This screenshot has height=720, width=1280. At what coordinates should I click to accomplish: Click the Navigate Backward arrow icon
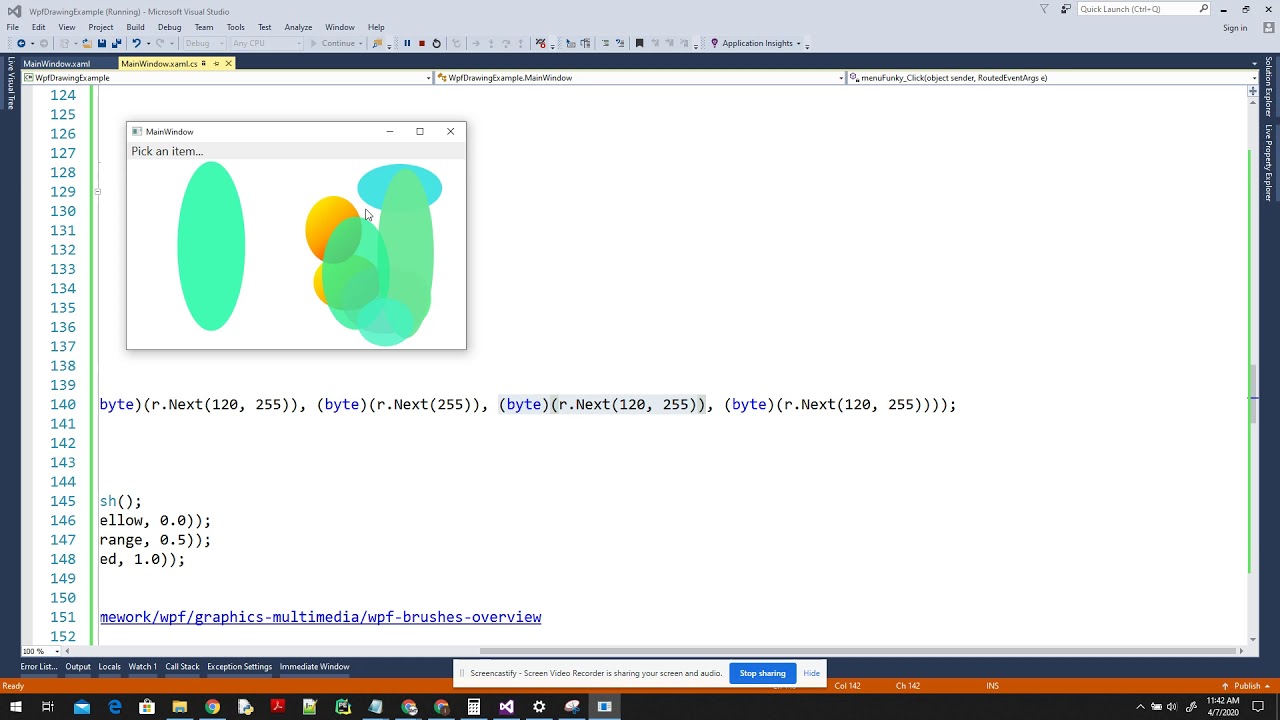(x=21, y=43)
